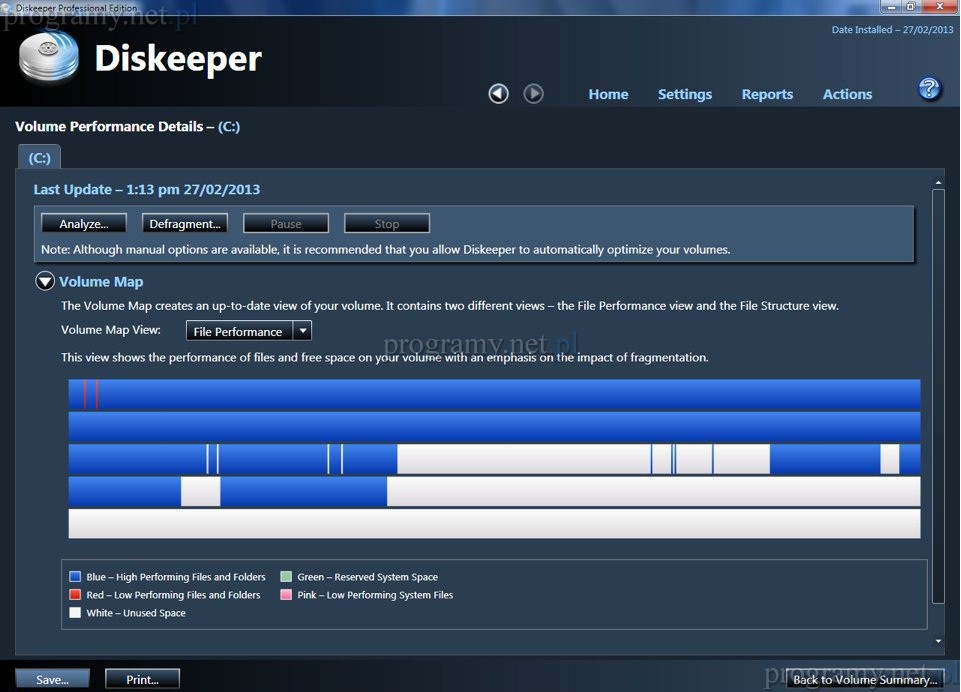
Task: Click the Diskeeper disk logo icon
Action: [x=48, y=58]
